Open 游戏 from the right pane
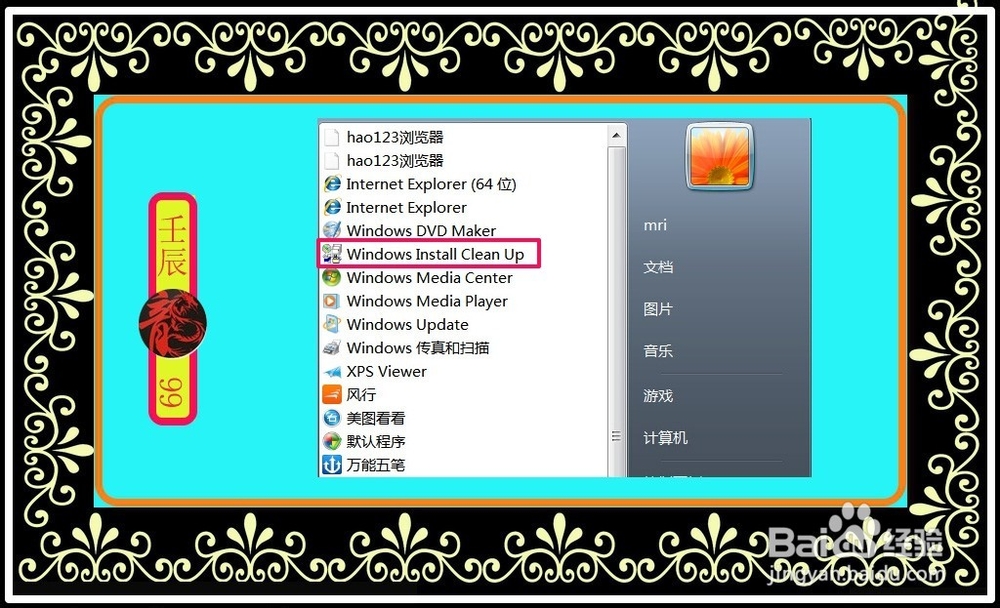This screenshot has width=1000, height=608. (x=658, y=396)
